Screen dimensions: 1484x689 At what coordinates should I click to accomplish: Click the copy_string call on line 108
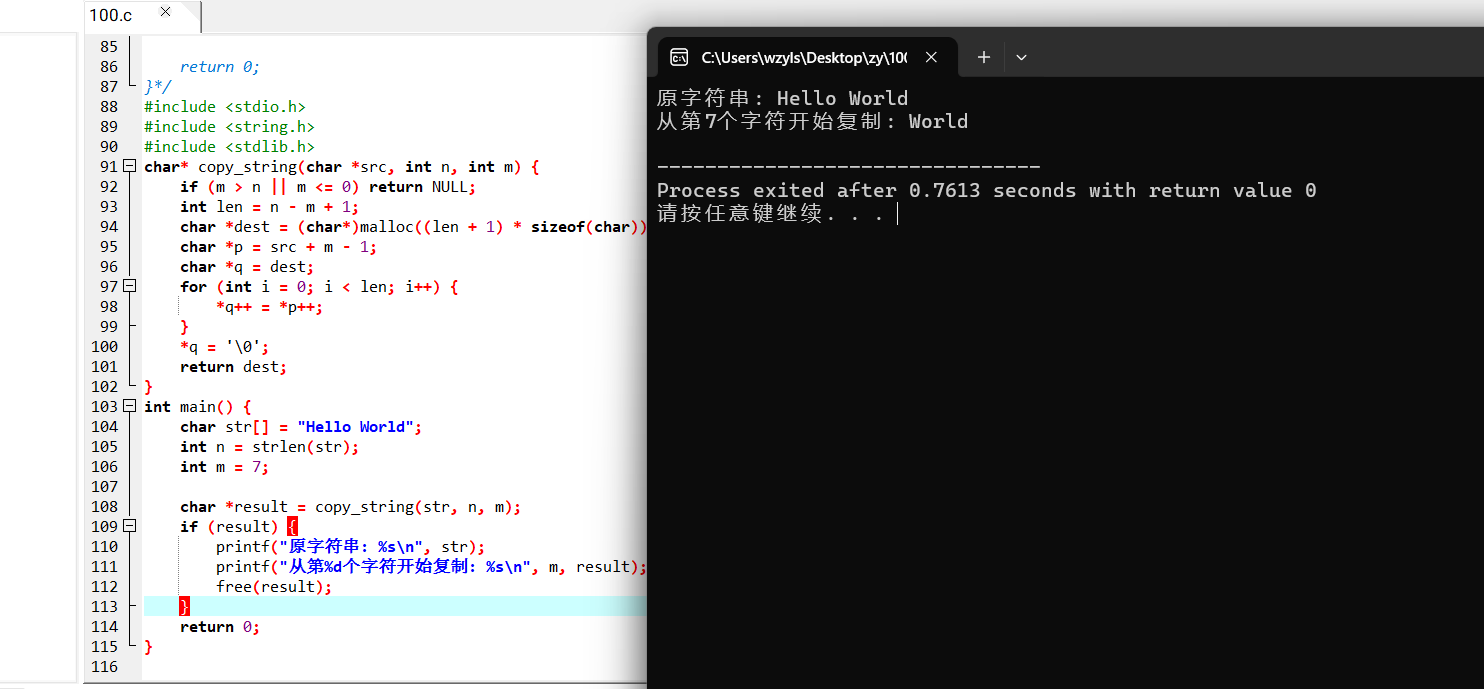[x=418, y=507]
